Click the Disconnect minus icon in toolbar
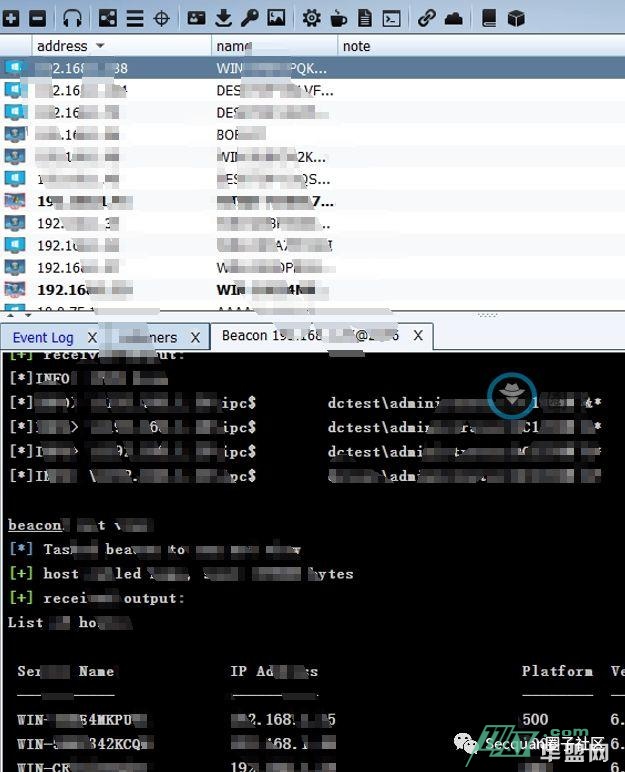The height and width of the screenshot is (772, 625). click(37, 18)
